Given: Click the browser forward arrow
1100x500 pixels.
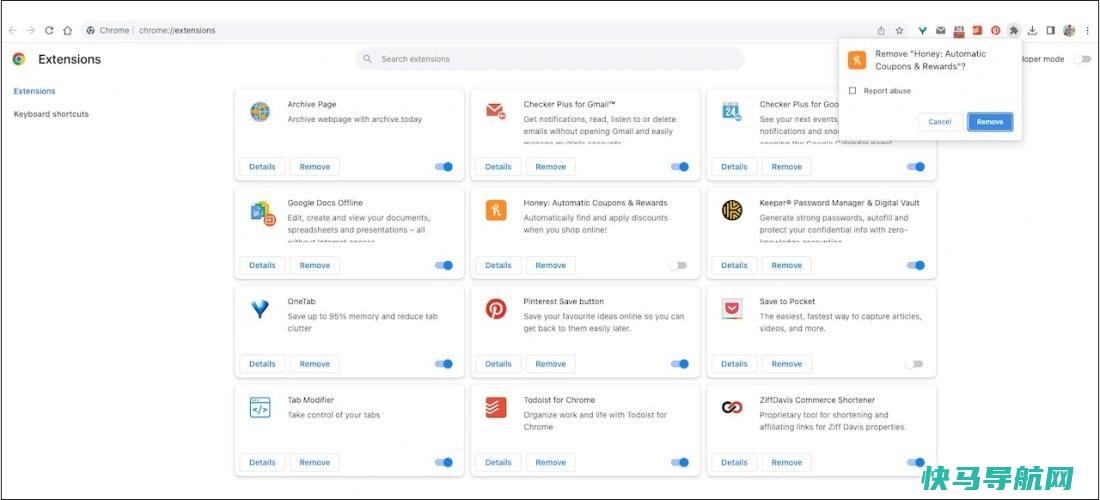Looking at the screenshot, I should (31, 30).
